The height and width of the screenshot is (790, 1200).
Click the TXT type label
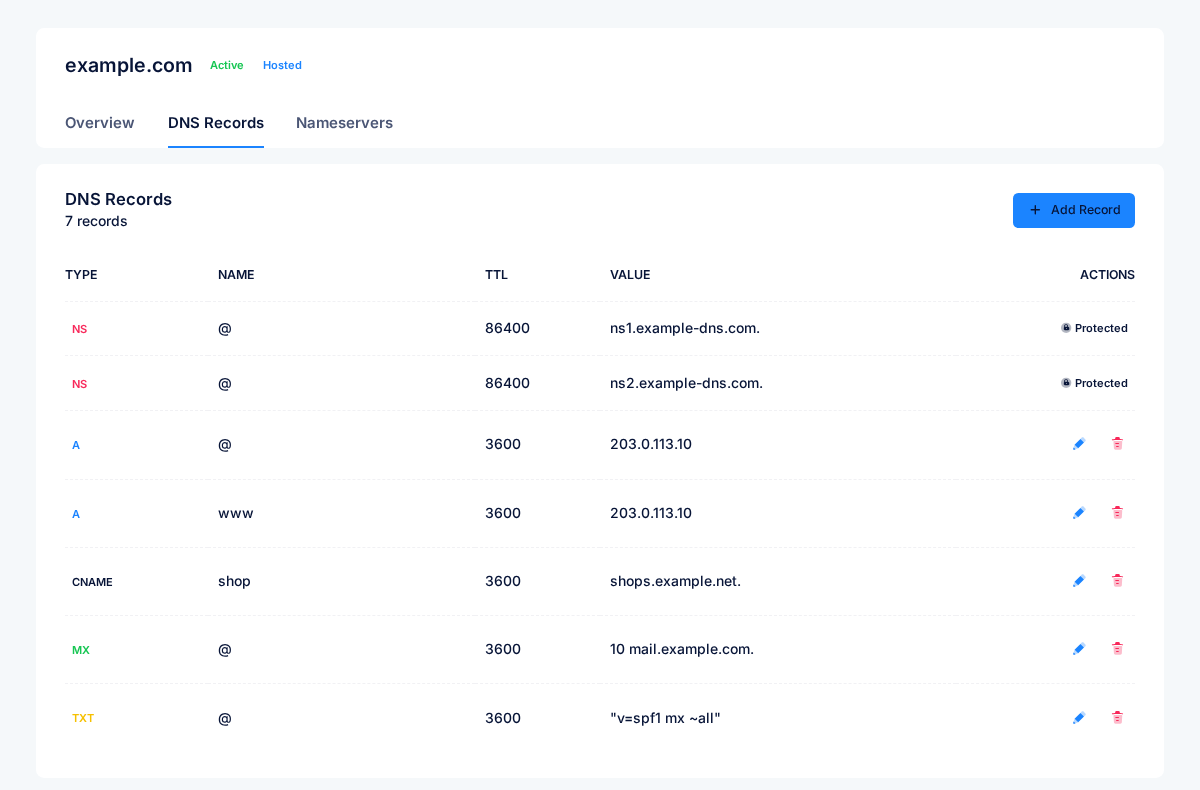pos(83,718)
